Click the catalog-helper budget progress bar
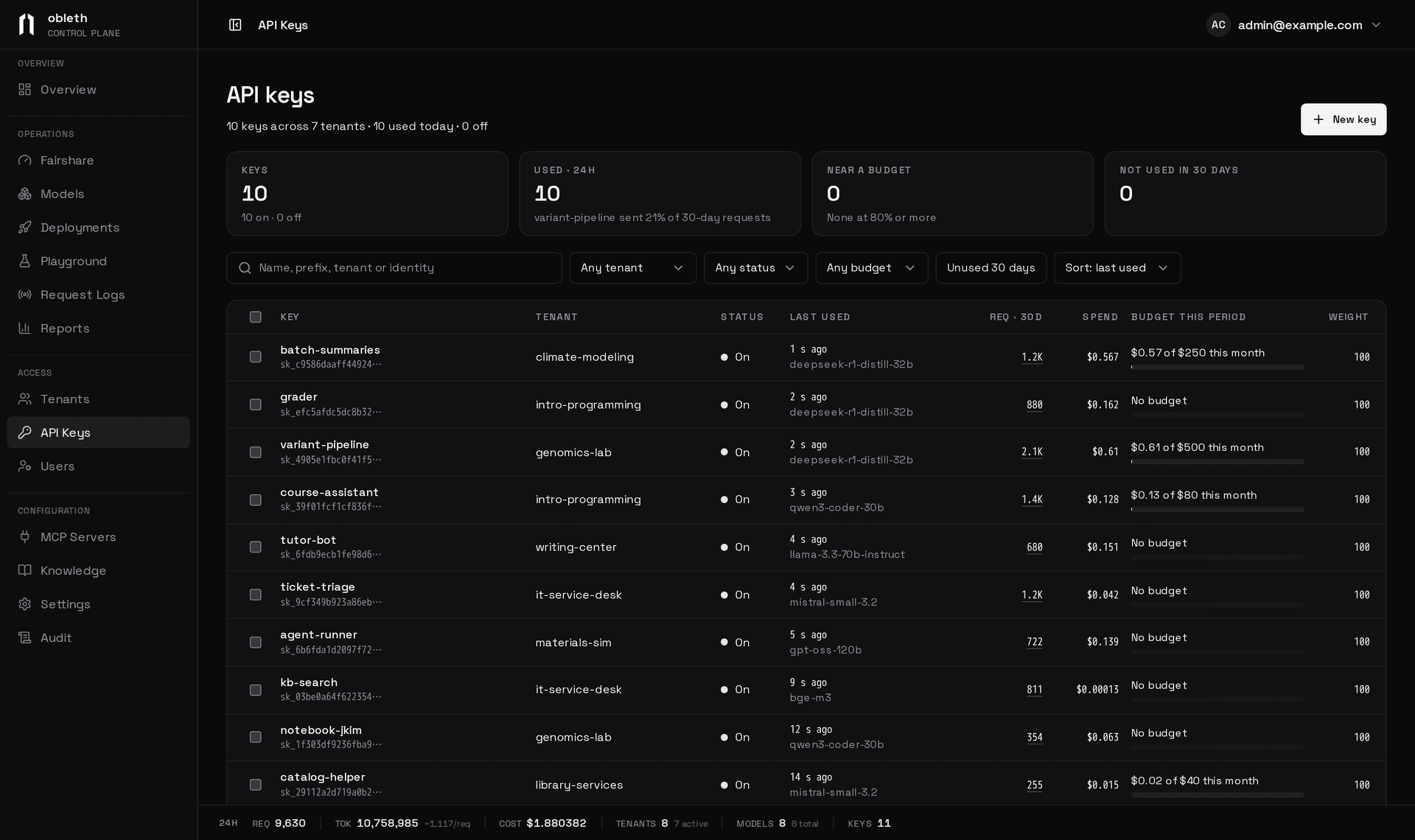1415x840 pixels. click(1217, 795)
